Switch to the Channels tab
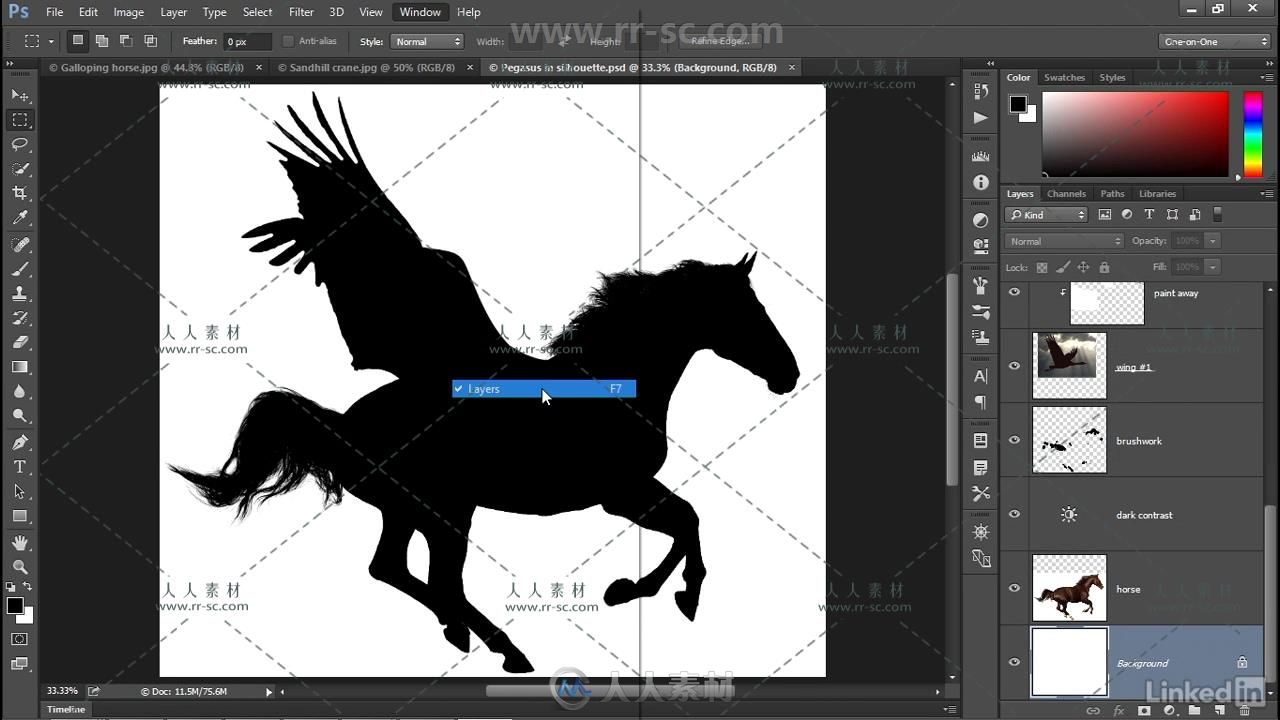This screenshot has height=720, width=1280. 1066,194
